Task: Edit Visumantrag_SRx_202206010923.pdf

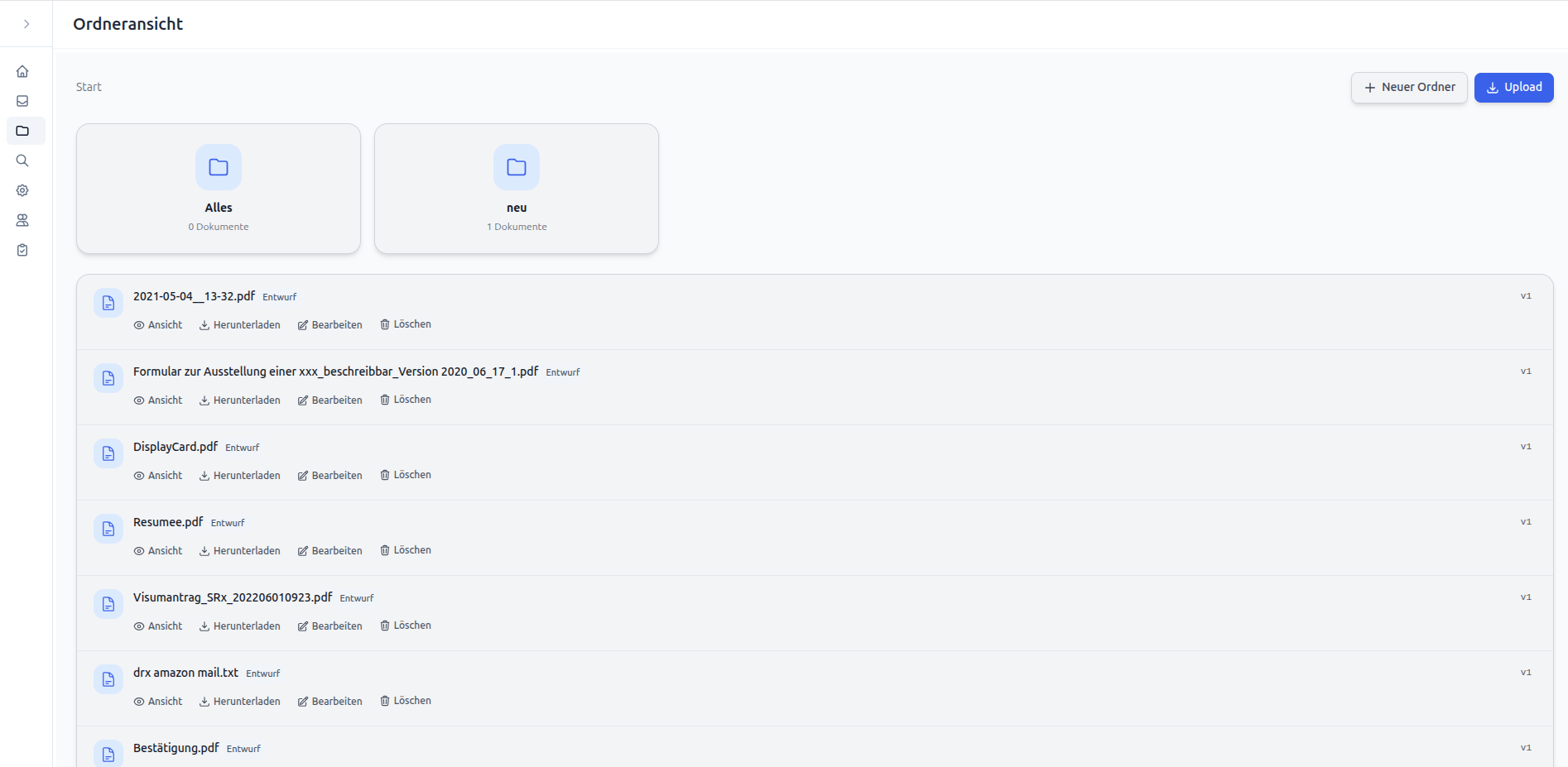Action: point(330,626)
